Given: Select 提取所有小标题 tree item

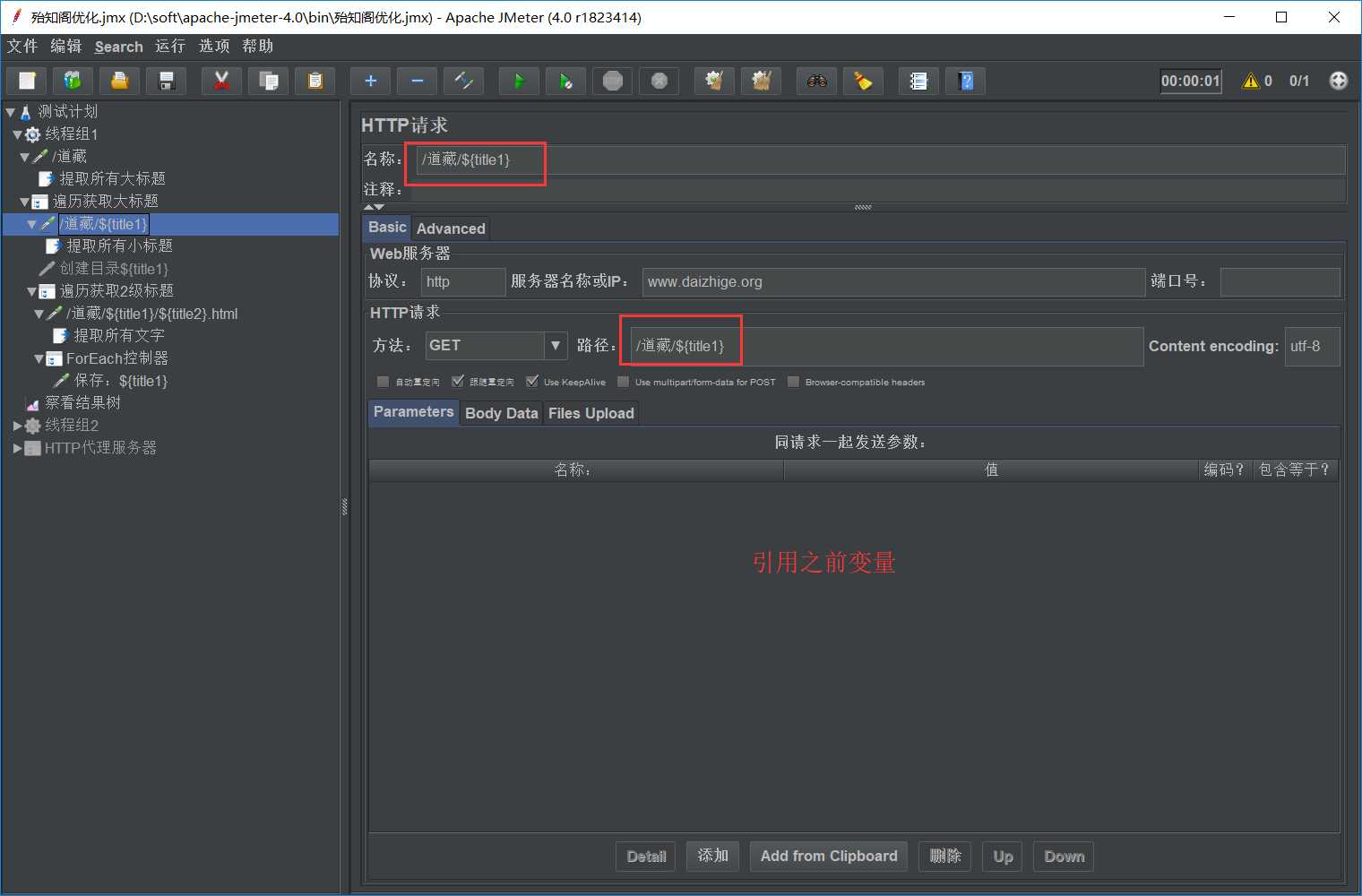Looking at the screenshot, I should tap(119, 246).
